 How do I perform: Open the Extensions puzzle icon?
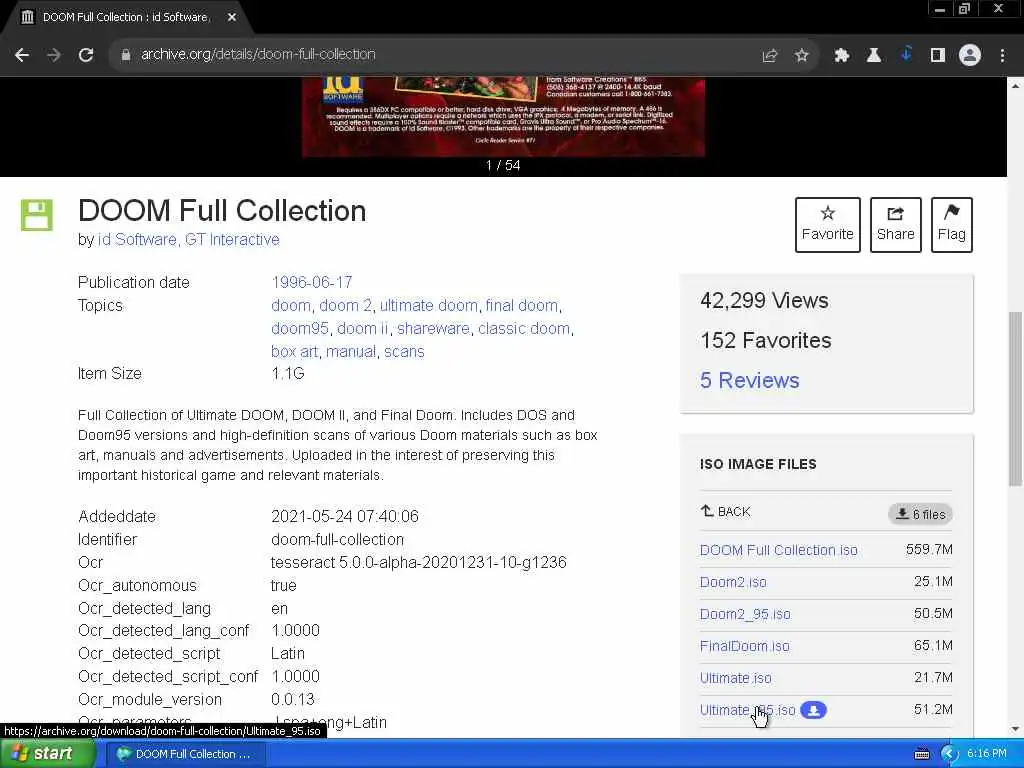[842, 56]
